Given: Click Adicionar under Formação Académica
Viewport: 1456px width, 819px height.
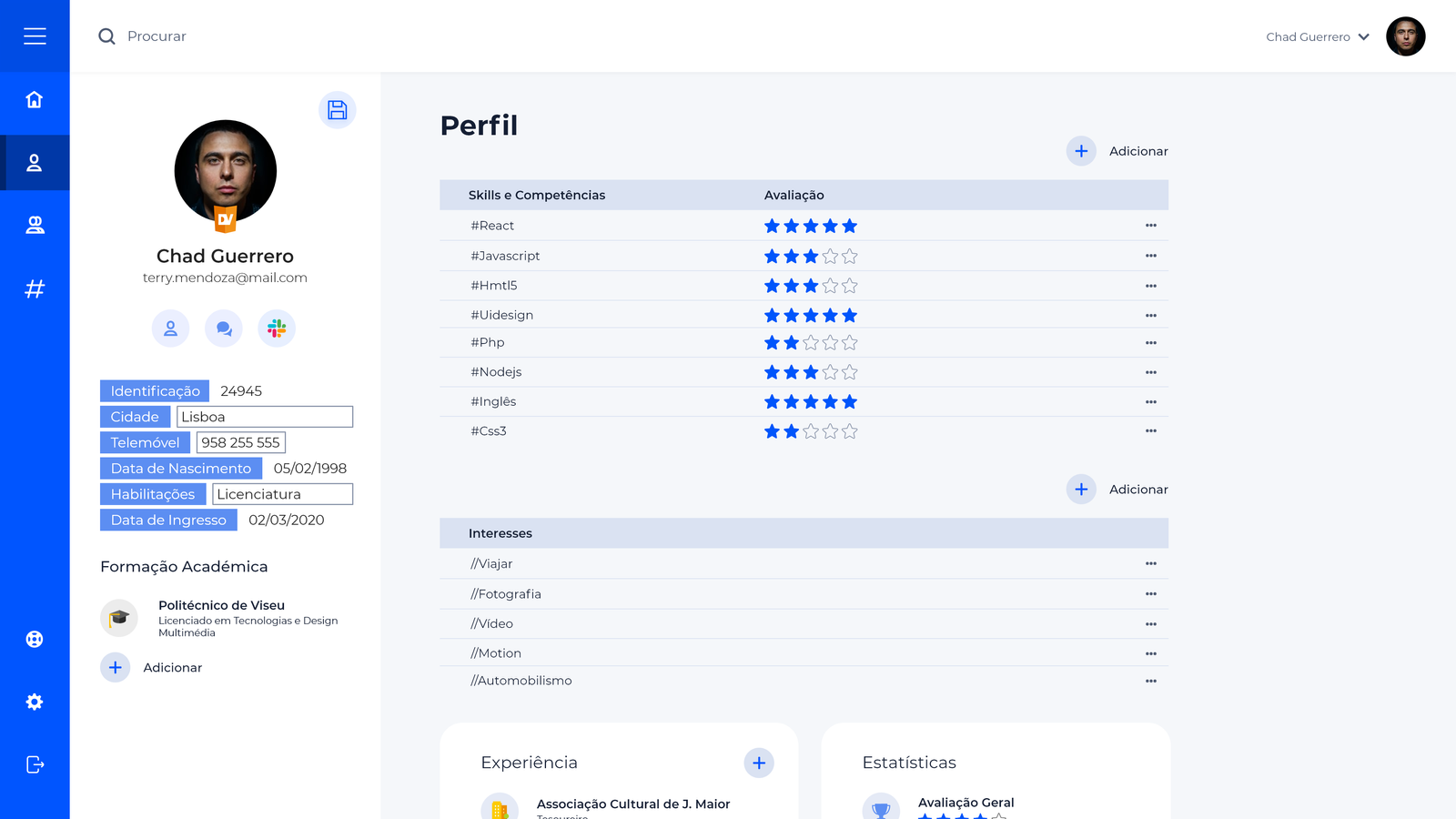Looking at the screenshot, I should (151, 668).
